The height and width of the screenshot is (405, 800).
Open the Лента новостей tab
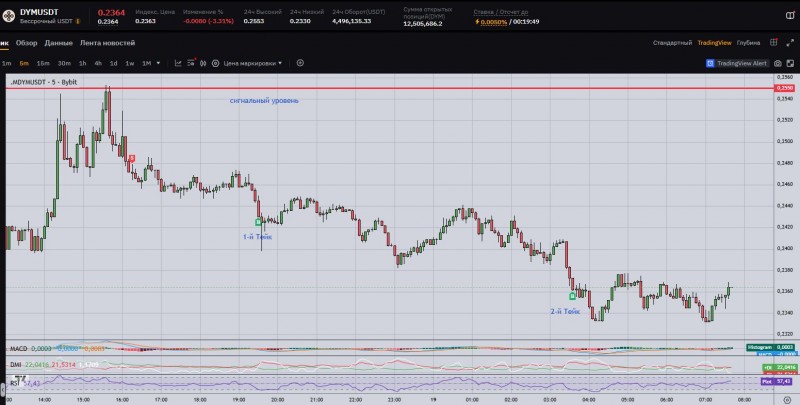(x=107, y=43)
